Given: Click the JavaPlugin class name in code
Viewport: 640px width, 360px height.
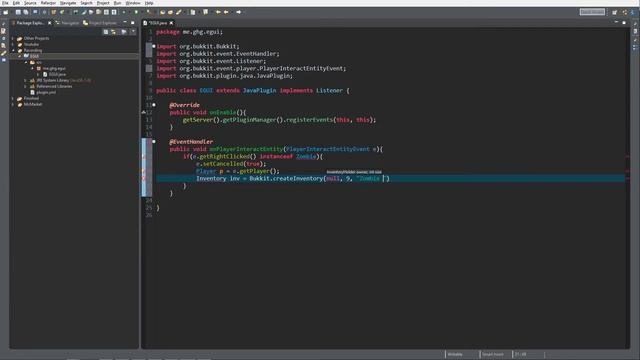Looking at the screenshot, I should point(260,90).
